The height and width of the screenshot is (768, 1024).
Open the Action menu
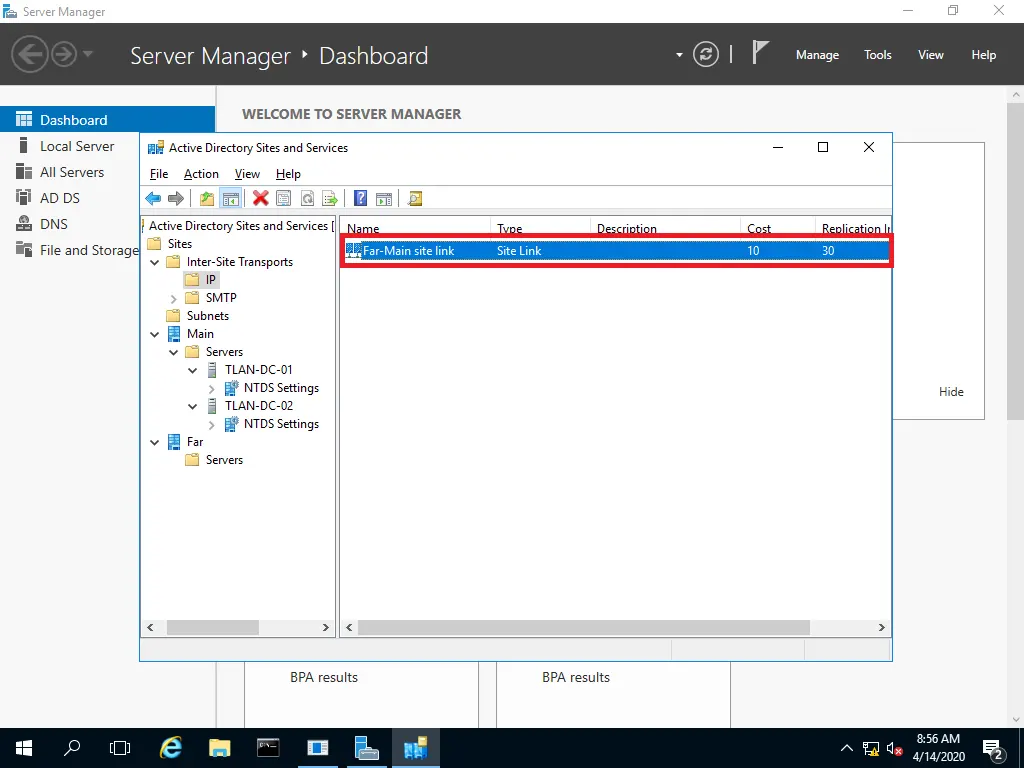point(201,174)
